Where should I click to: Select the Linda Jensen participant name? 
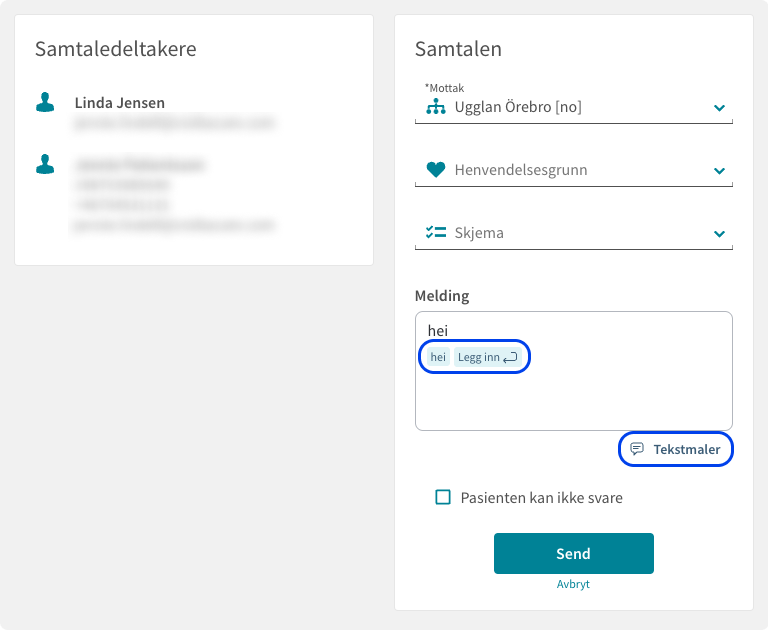pyautogui.click(x=120, y=103)
